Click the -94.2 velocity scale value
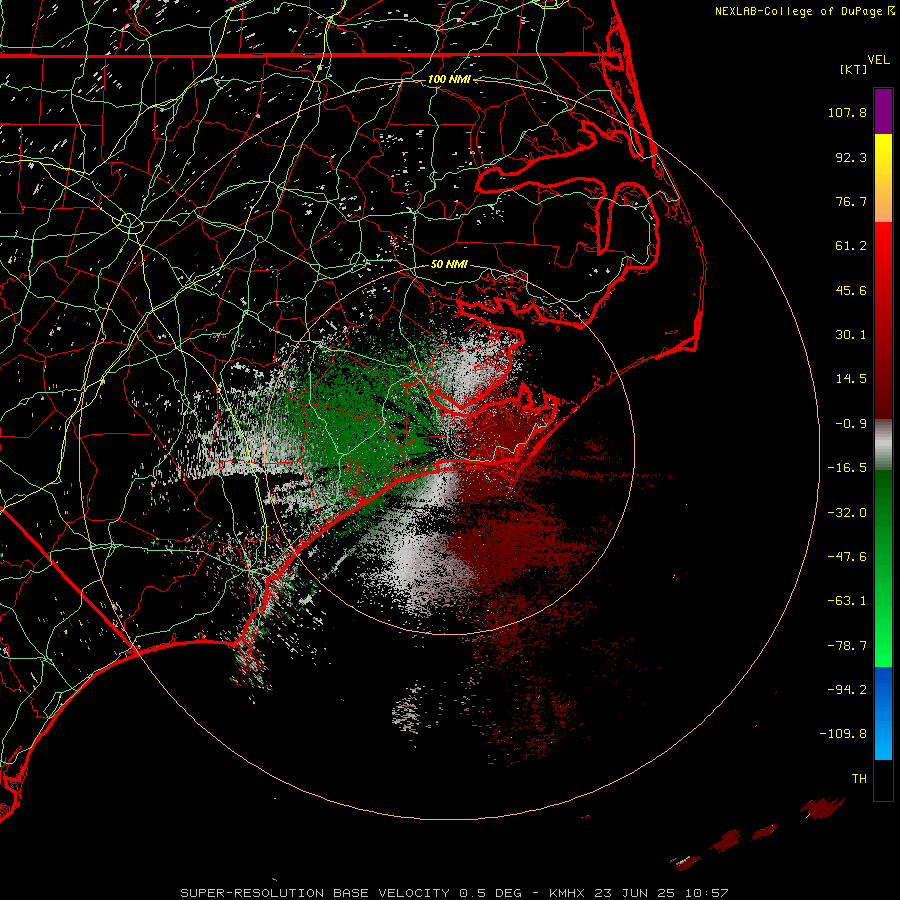 point(847,689)
